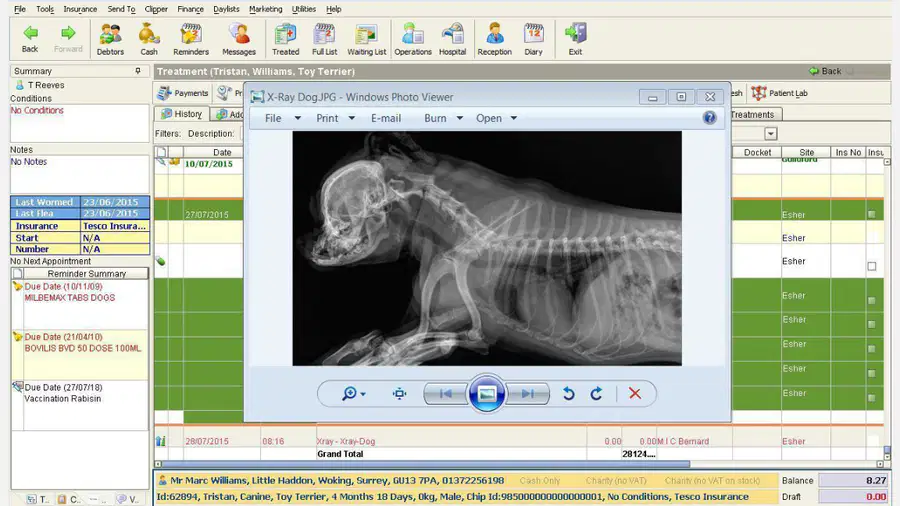Rotate the x-ray image clockwise

click(596, 394)
